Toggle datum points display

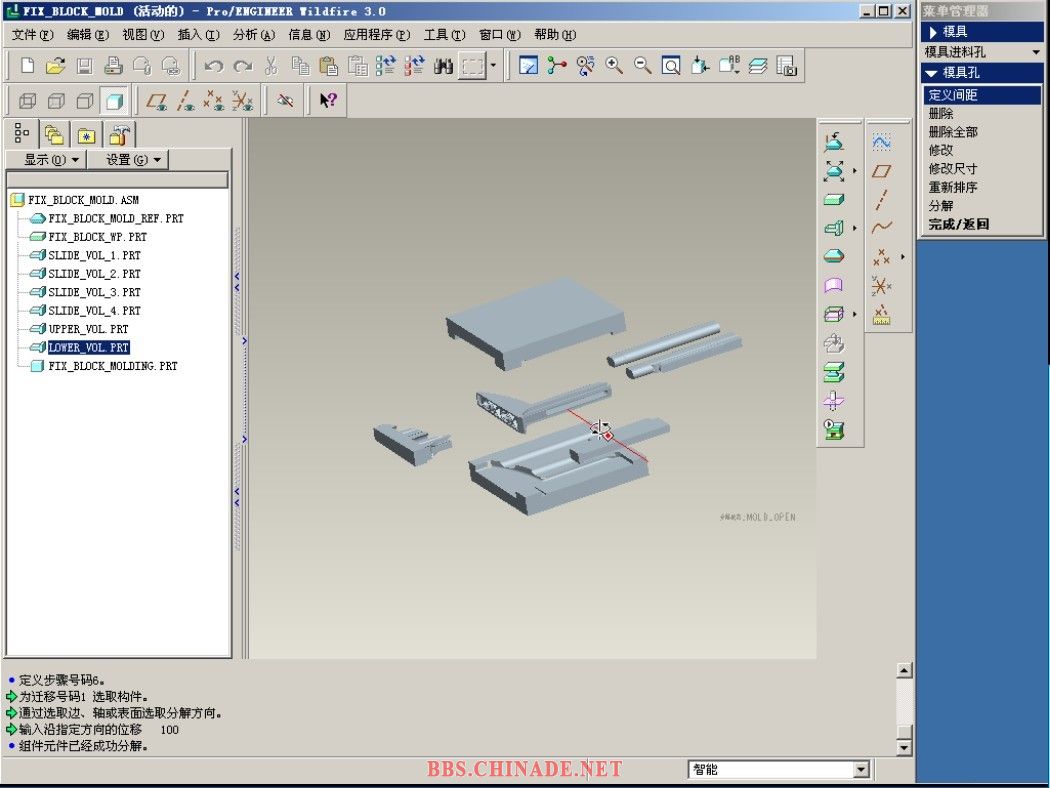pos(214,101)
